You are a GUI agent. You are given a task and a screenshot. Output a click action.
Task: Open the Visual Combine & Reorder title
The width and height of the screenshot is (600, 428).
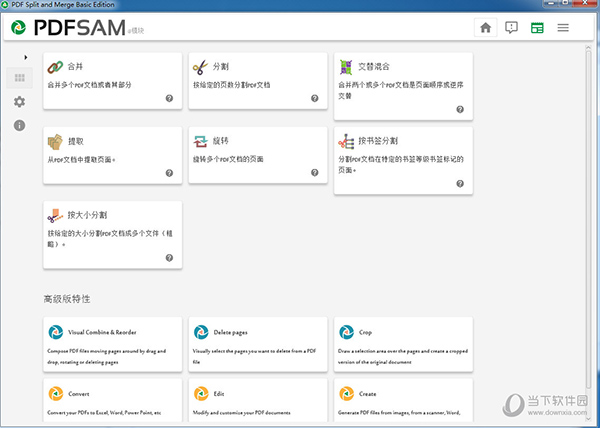tap(102, 332)
